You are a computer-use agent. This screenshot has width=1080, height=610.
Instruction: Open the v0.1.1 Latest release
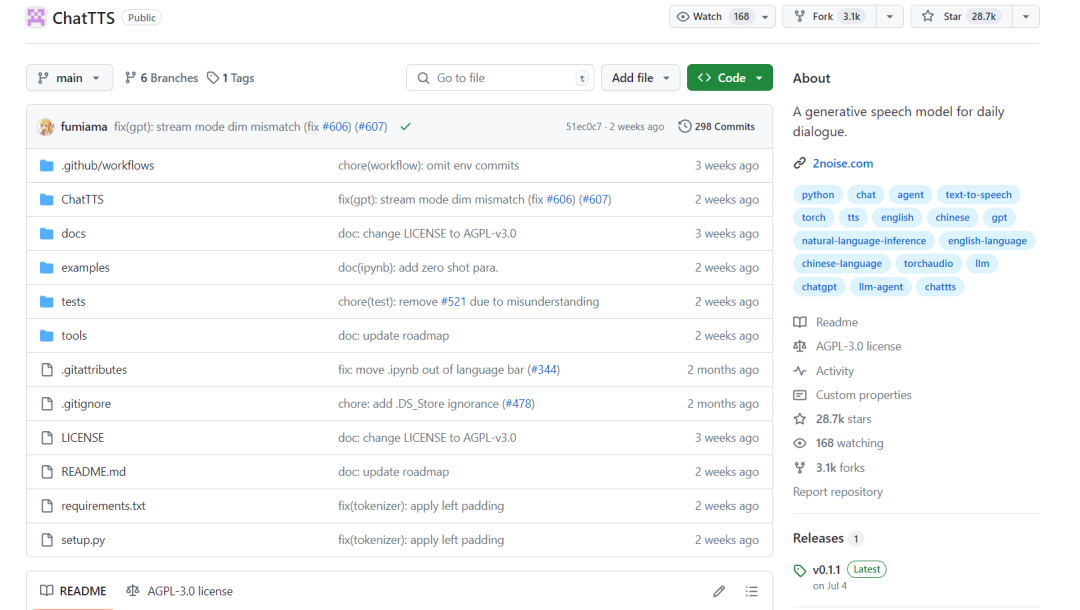tap(827, 570)
